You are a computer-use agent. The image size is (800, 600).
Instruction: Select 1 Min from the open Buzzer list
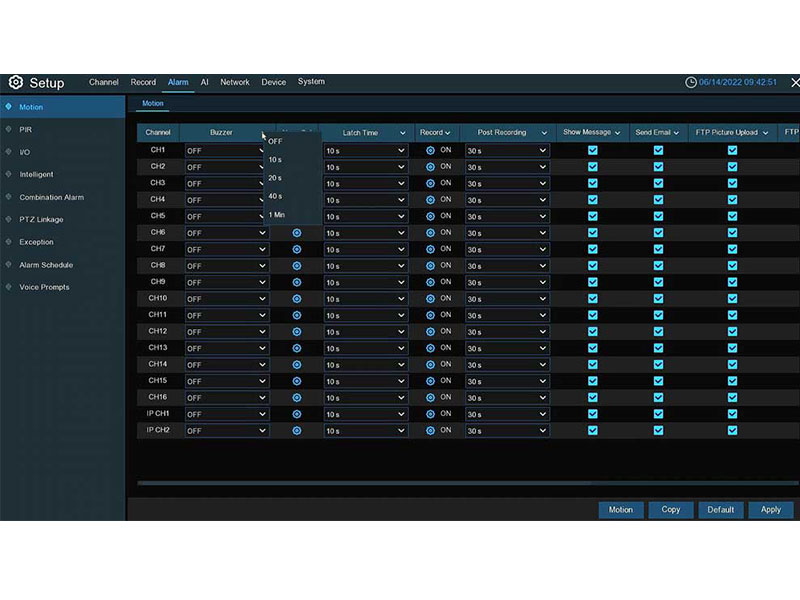278,214
